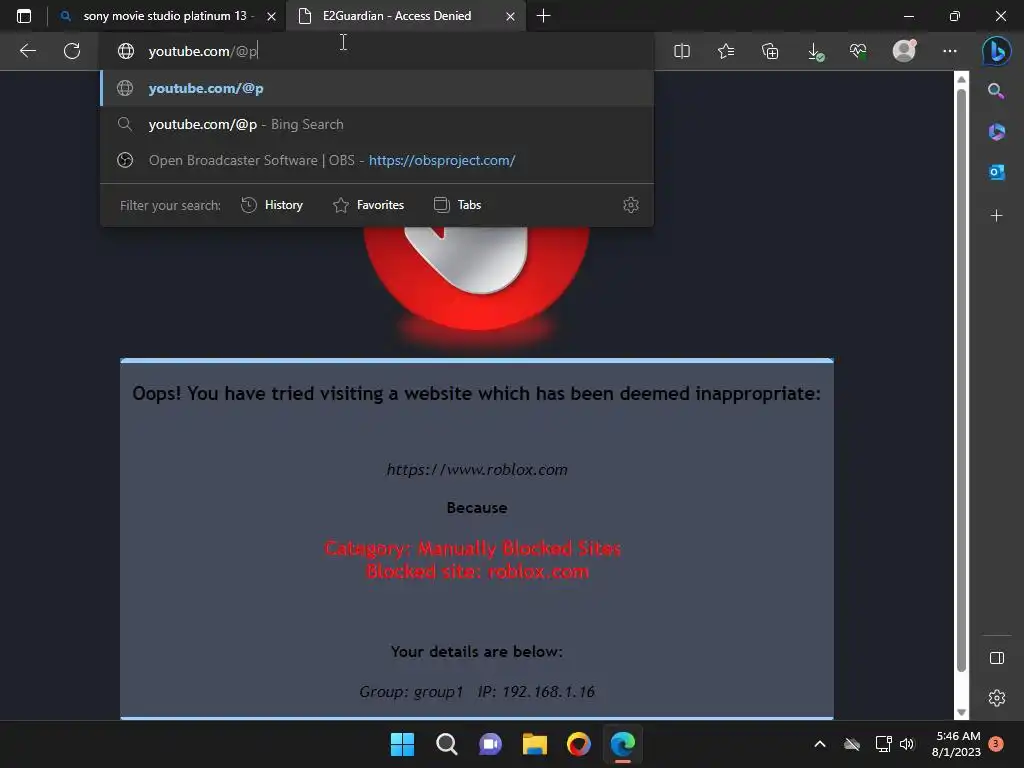Filter search by History
Image resolution: width=1024 pixels, height=768 pixels.
point(272,205)
